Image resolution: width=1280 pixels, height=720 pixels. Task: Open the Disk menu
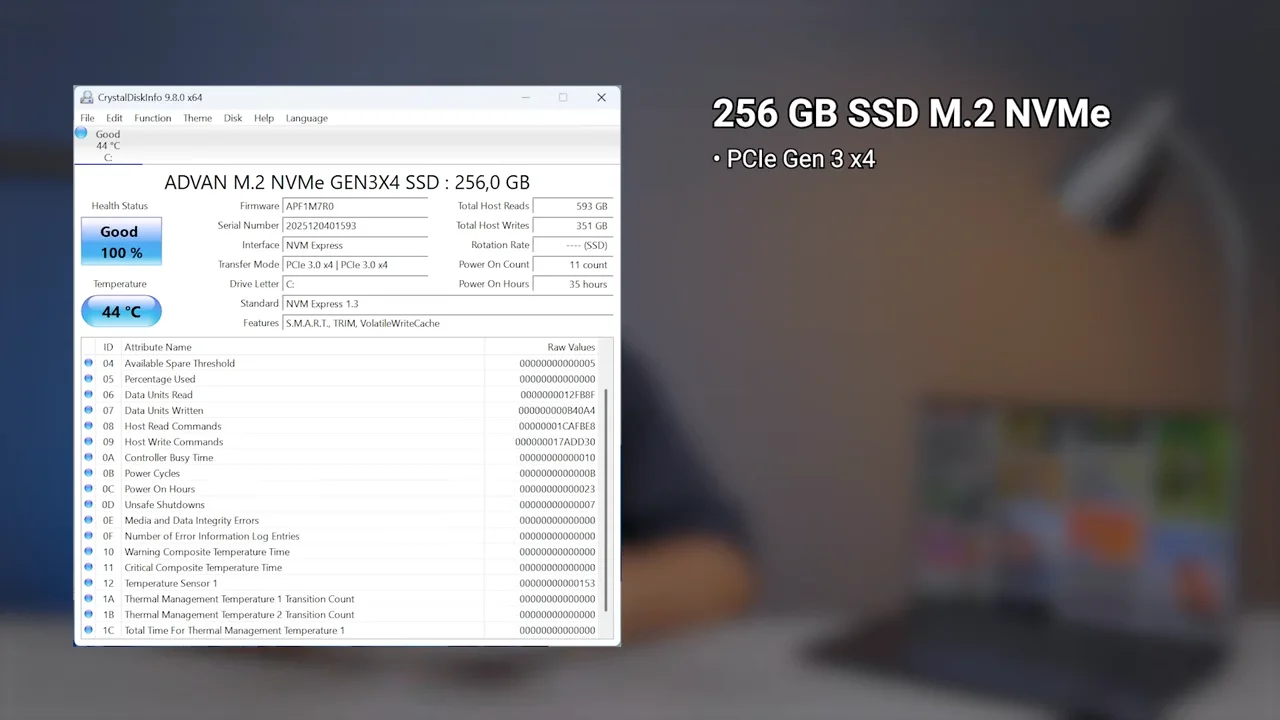[233, 118]
